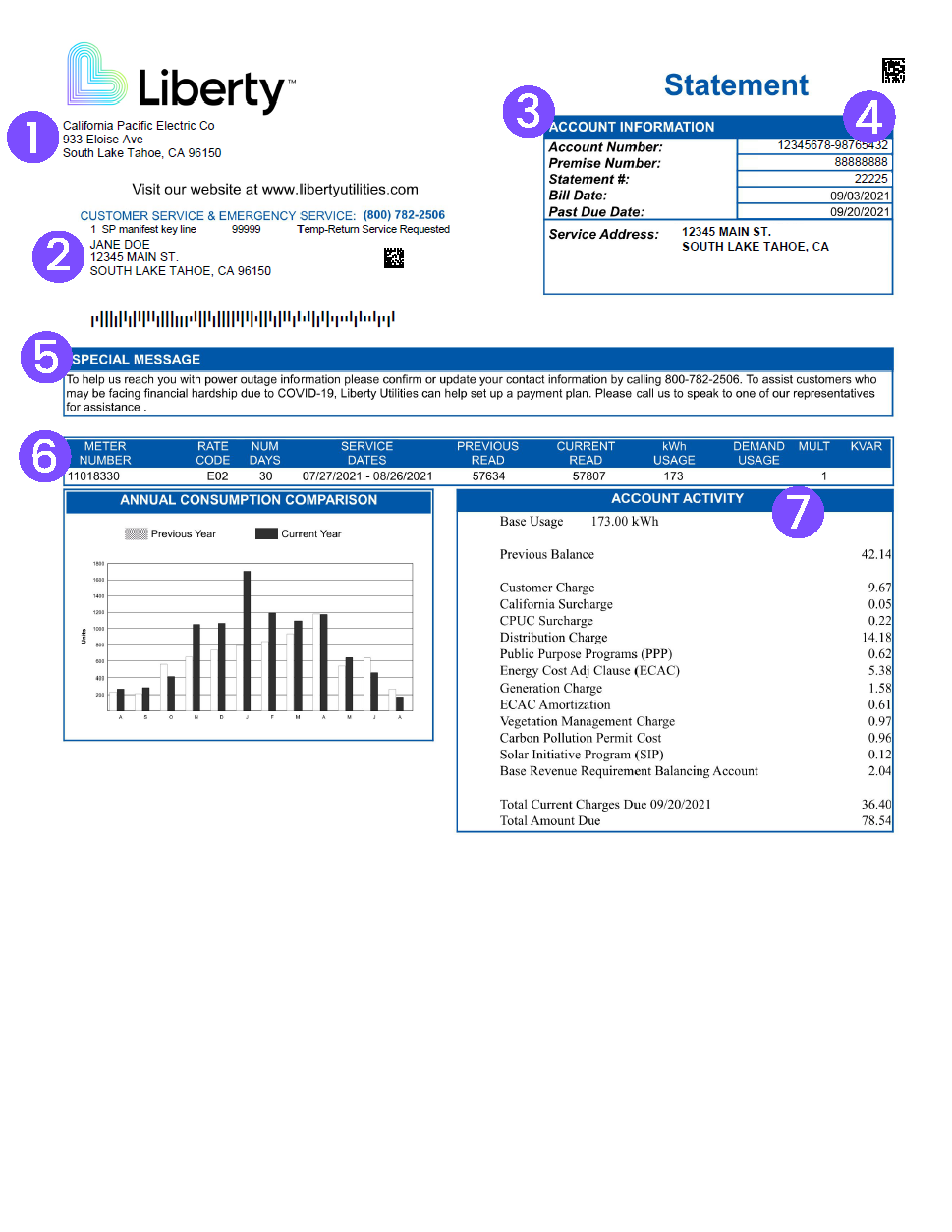Click the postal barcode under the address
952x1232 pixels.
243,319
